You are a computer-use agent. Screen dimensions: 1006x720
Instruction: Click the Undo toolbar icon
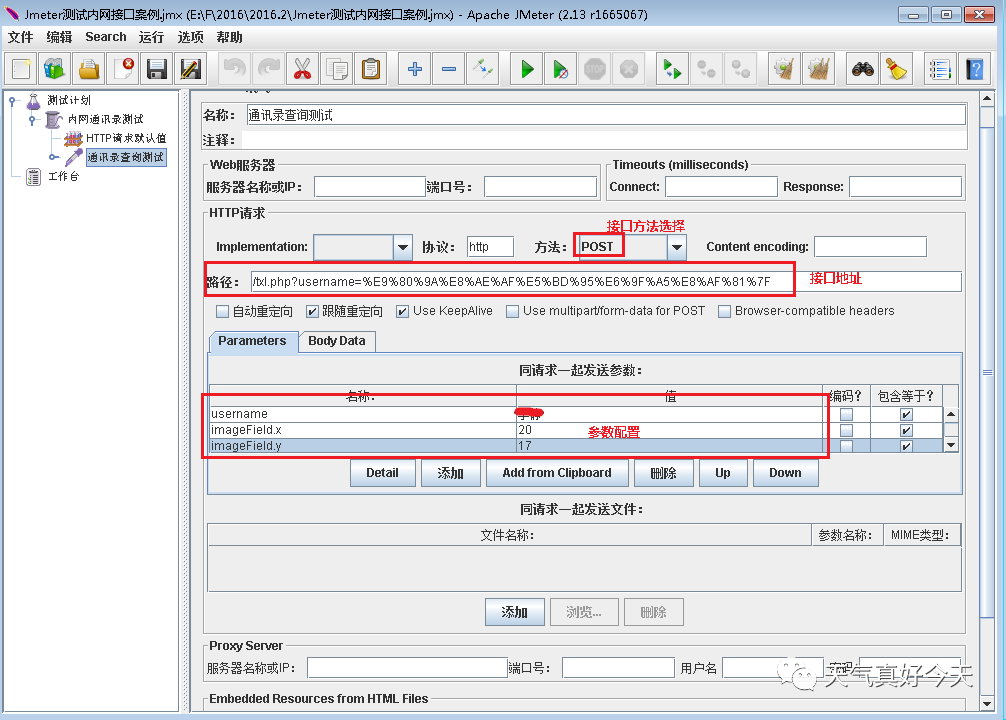[234, 69]
